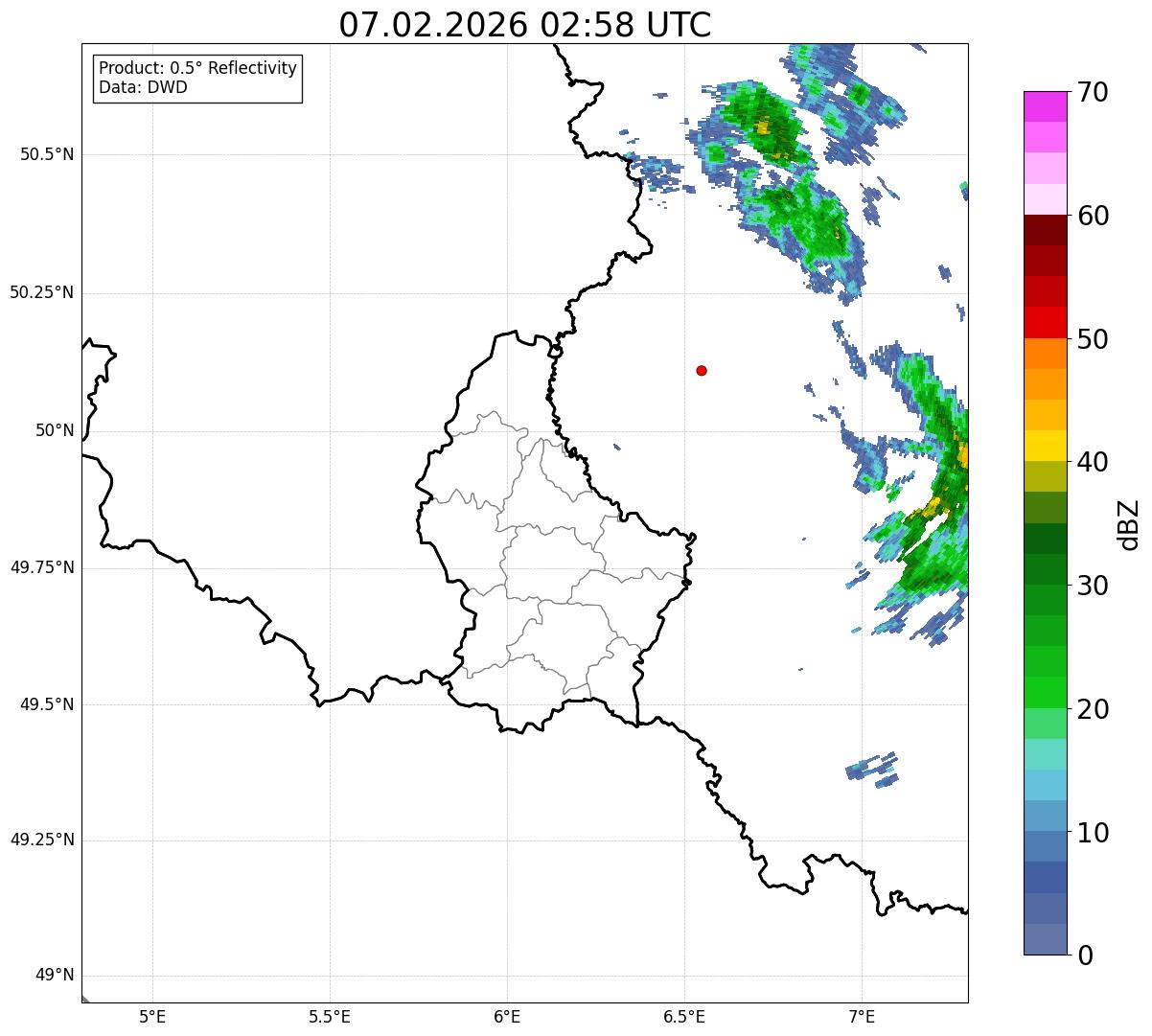This screenshot has height=1036, width=1152.
Task: Click the light blue colorbar swatch between 10 and 20
Action: [x=1045, y=785]
